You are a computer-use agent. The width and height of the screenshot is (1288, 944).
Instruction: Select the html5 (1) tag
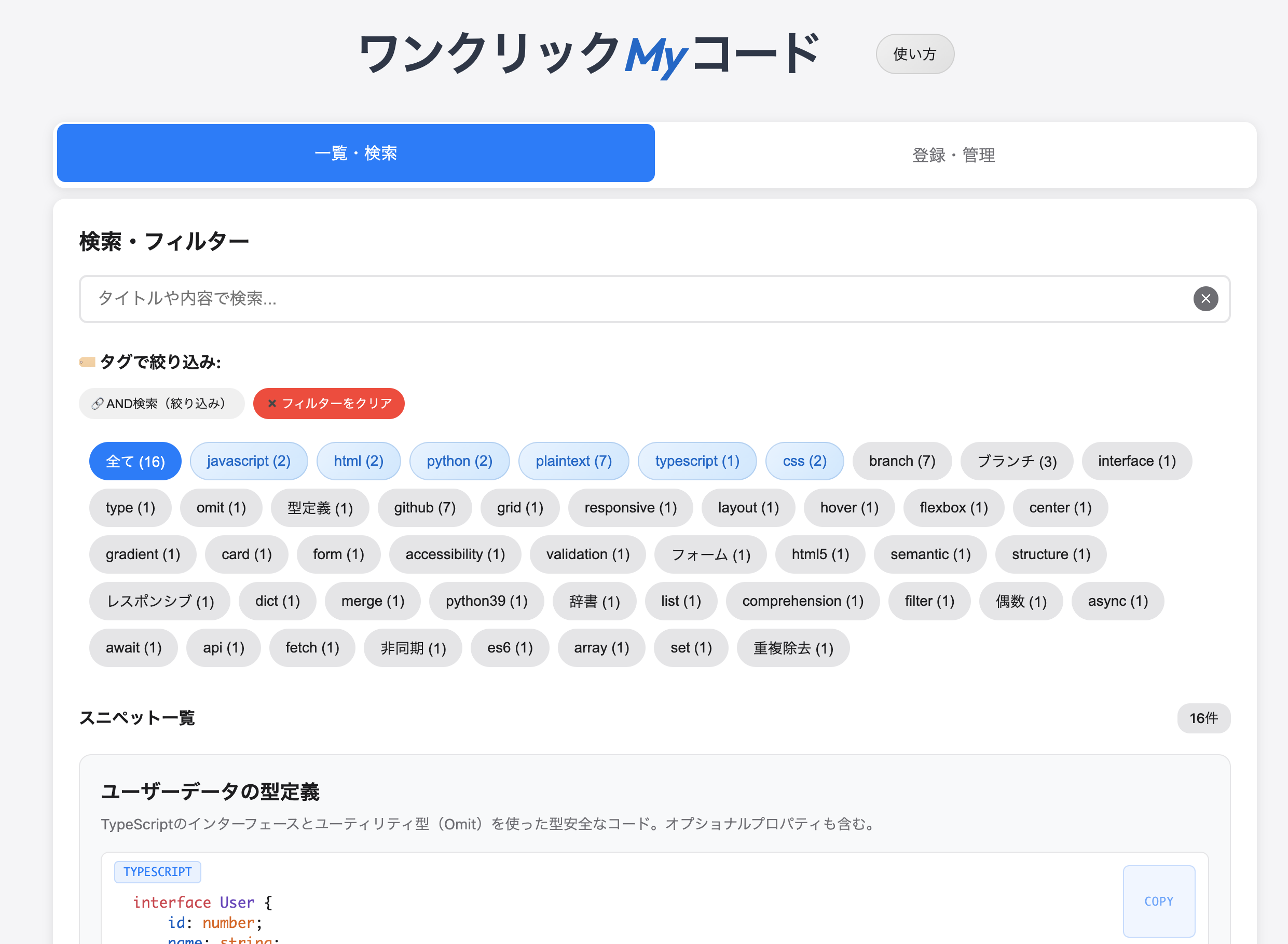coord(820,555)
